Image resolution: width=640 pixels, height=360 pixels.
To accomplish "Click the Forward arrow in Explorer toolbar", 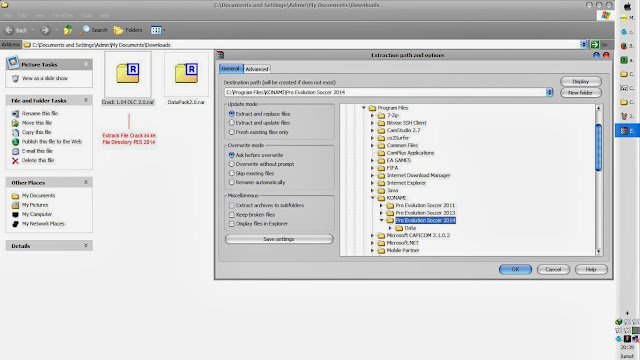I will click(x=45, y=30).
